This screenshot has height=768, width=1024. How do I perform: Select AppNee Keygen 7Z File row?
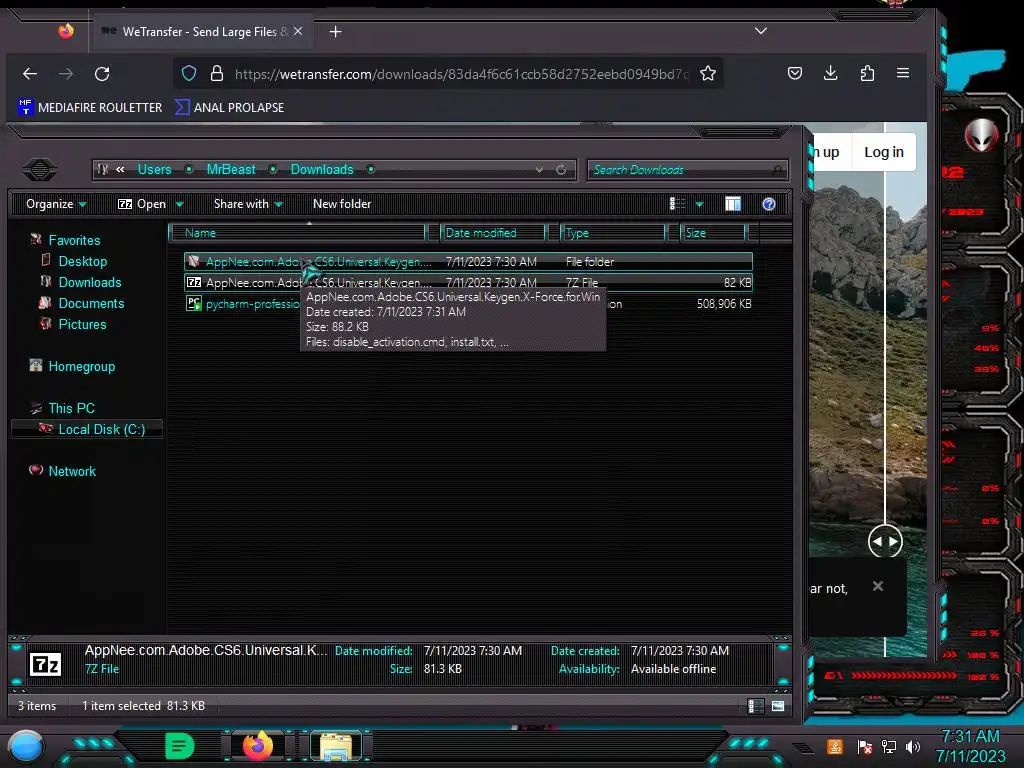coord(468,283)
